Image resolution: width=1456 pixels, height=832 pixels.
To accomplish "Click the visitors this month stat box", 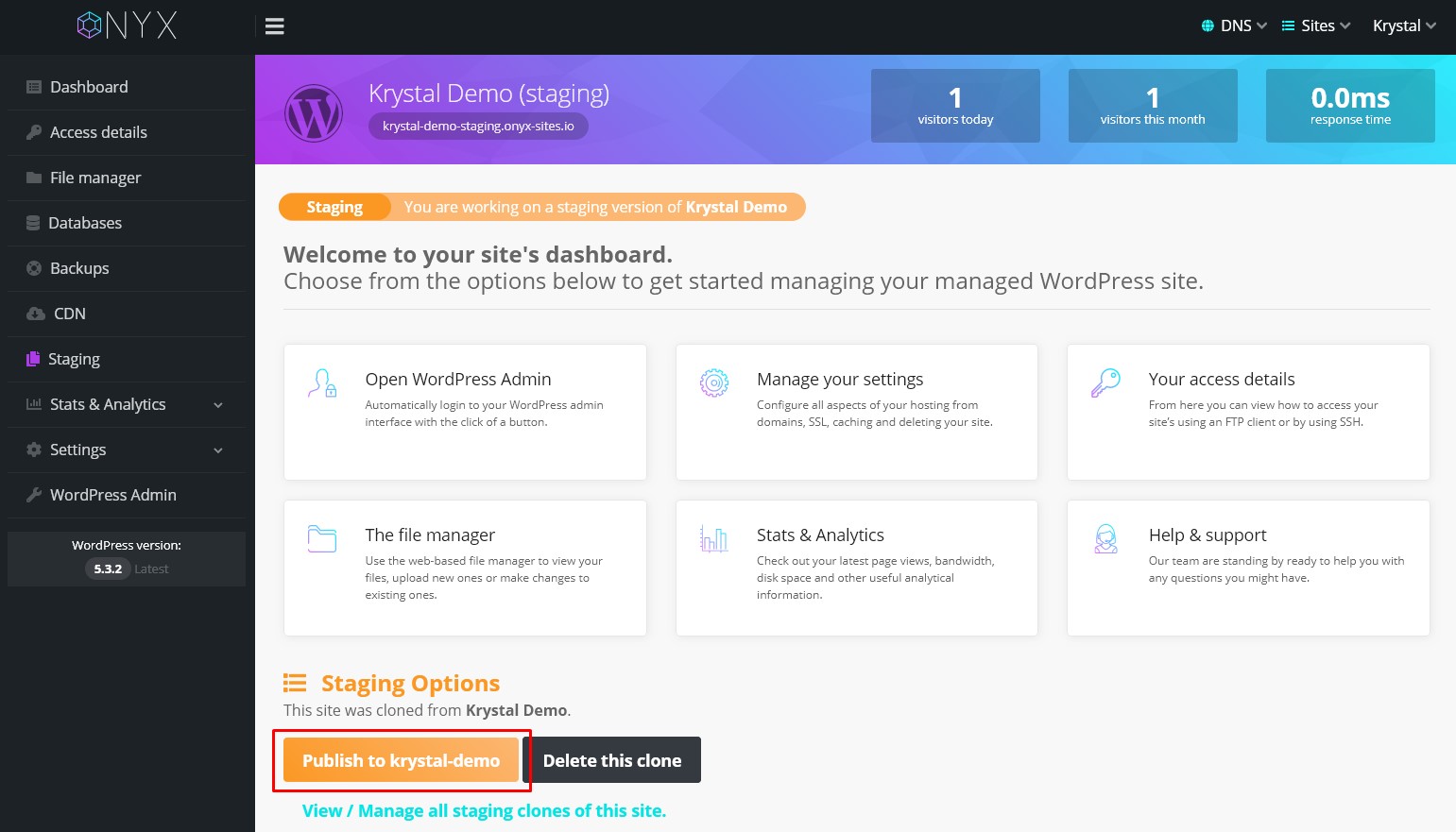I will pyautogui.click(x=1153, y=106).
